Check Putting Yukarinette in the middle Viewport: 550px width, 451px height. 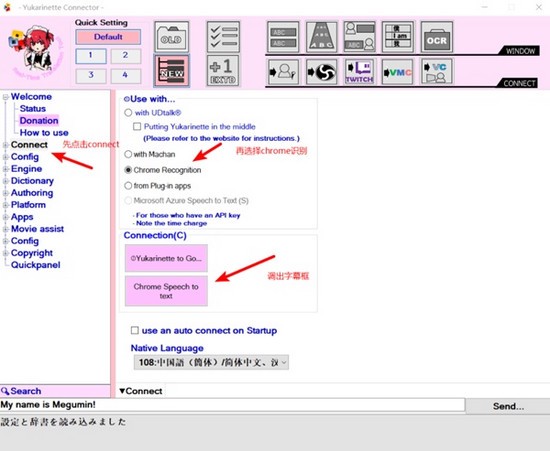pos(137,126)
